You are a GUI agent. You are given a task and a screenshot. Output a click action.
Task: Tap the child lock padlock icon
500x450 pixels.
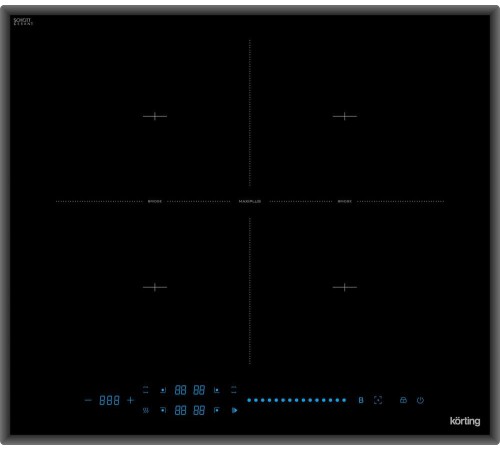[x=403, y=400]
